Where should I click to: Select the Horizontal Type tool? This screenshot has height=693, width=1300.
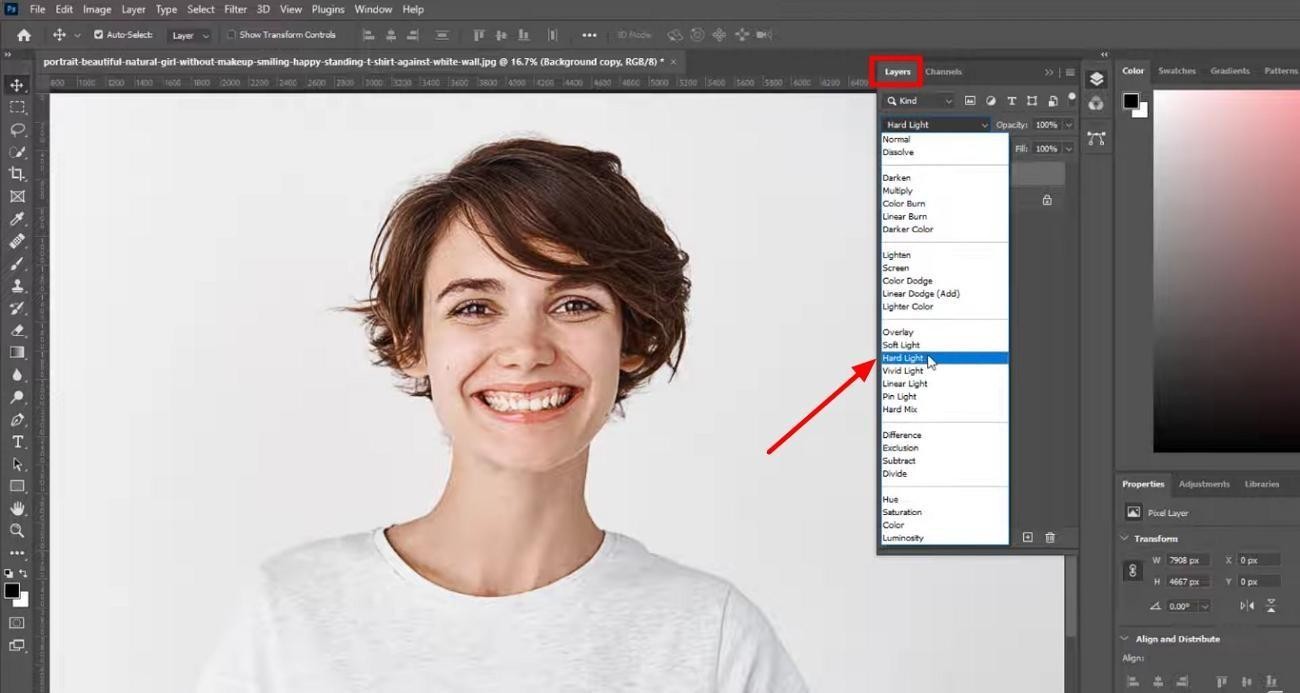point(17,442)
